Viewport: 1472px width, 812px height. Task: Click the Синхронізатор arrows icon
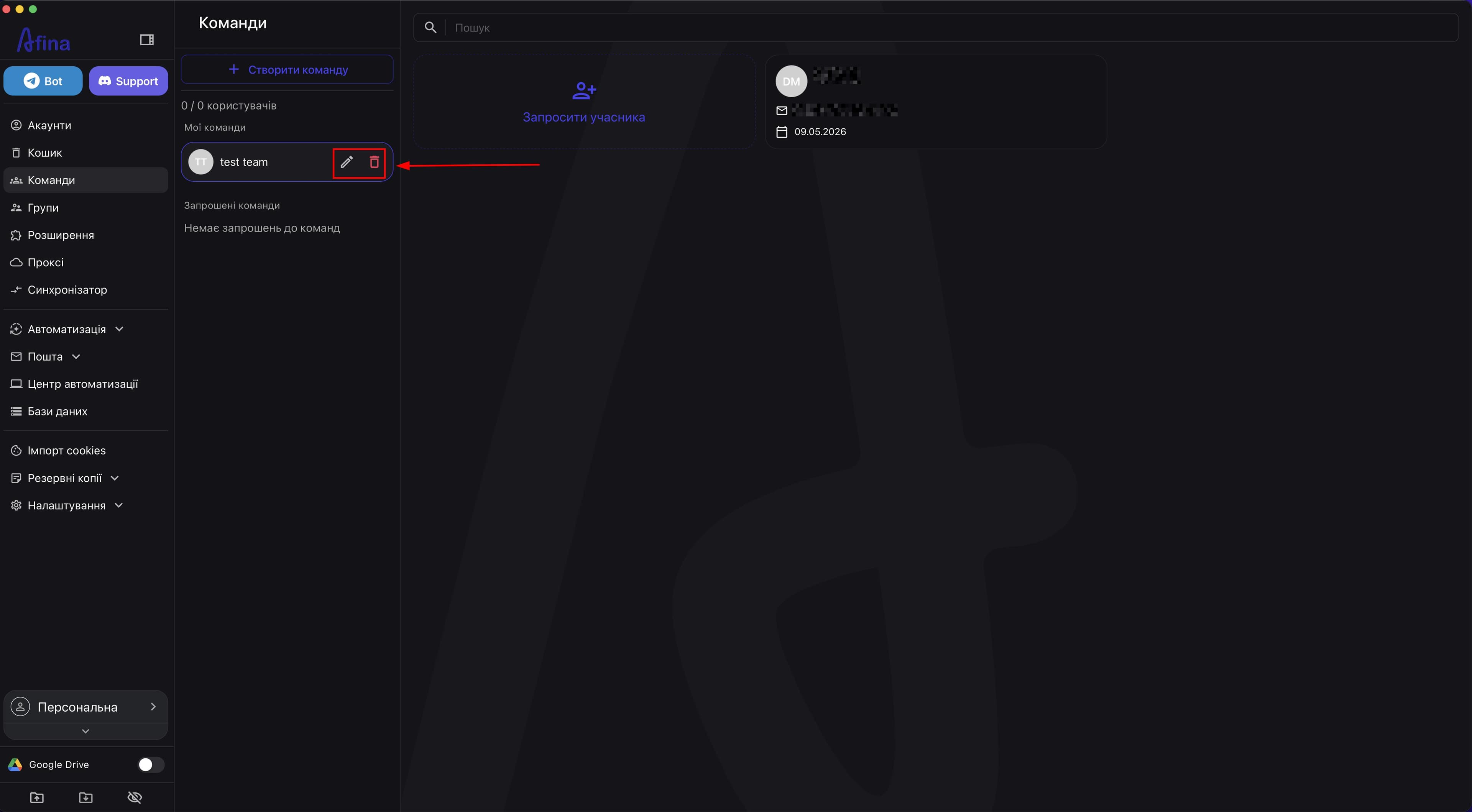click(16, 290)
